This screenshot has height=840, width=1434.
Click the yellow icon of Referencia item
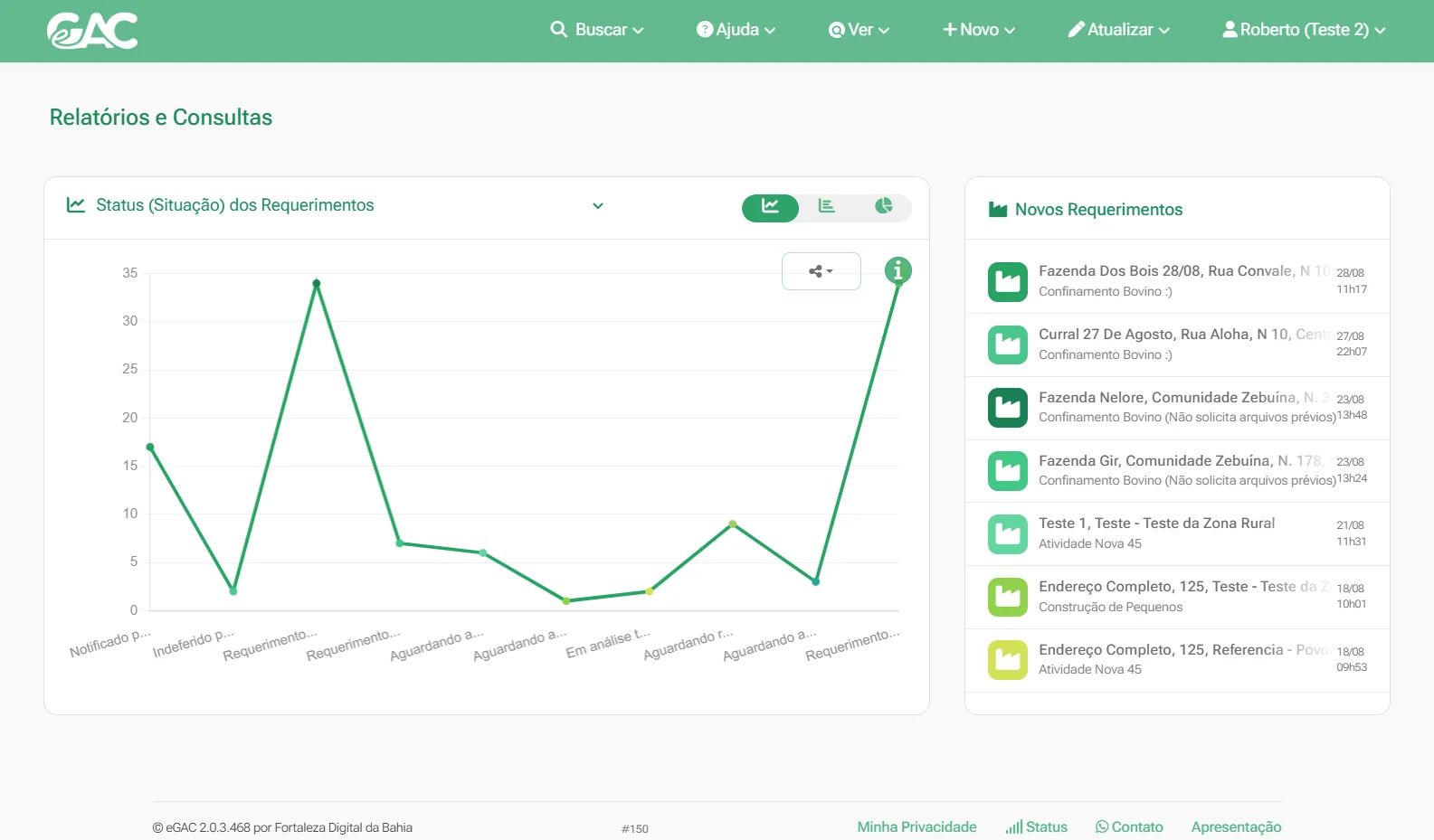[x=1008, y=660]
